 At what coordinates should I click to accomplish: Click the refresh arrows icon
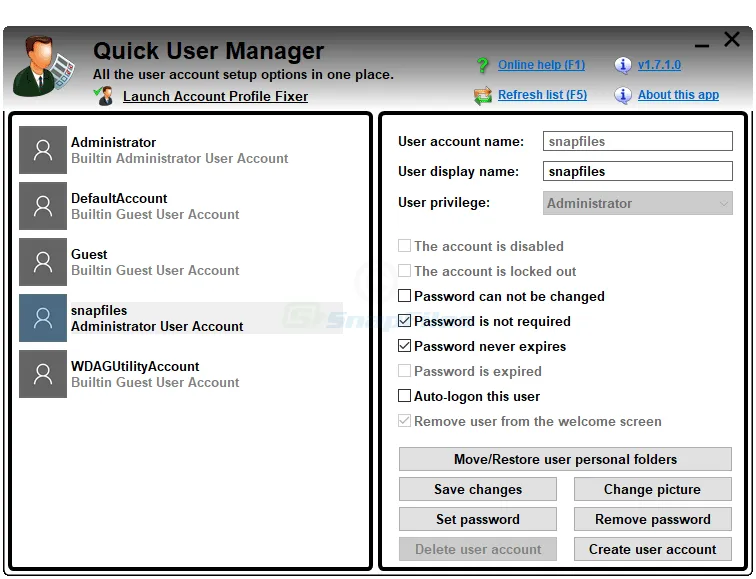[x=483, y=95]
